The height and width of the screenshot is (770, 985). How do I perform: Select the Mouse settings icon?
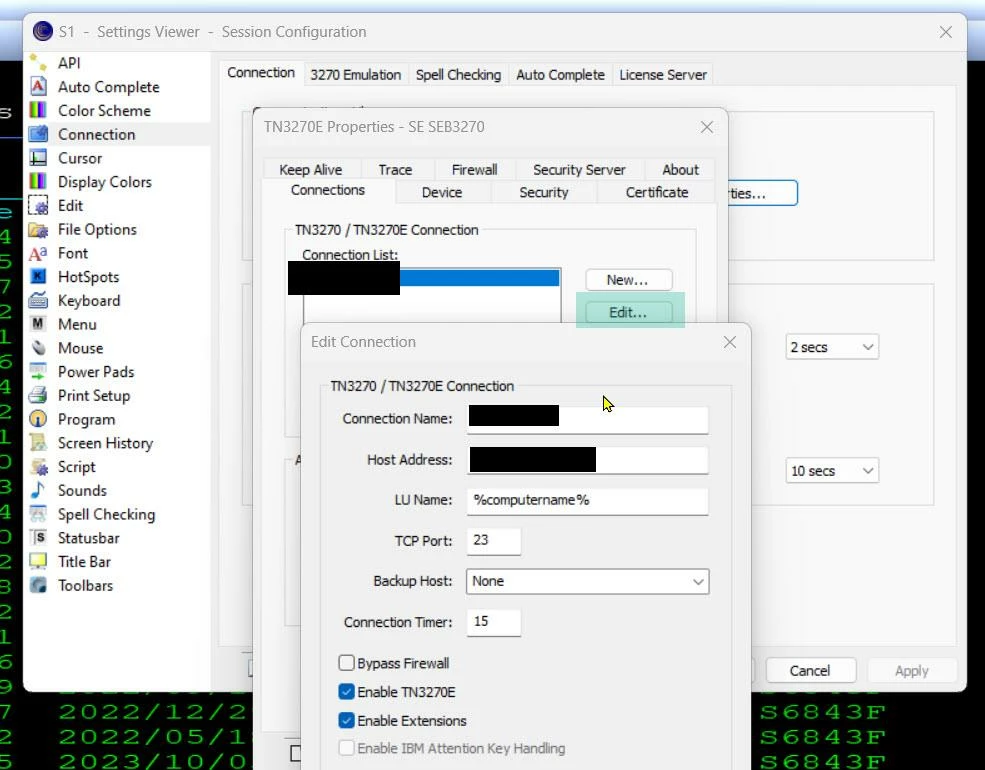click(38, 348)
